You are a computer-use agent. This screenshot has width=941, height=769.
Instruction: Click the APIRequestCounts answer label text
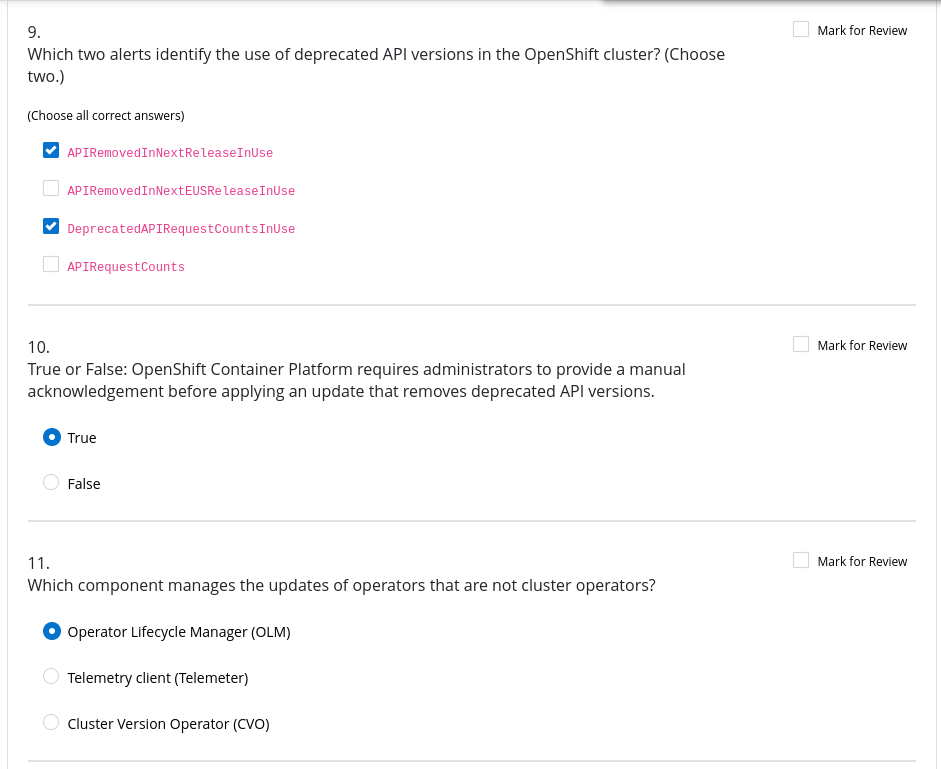126,267
